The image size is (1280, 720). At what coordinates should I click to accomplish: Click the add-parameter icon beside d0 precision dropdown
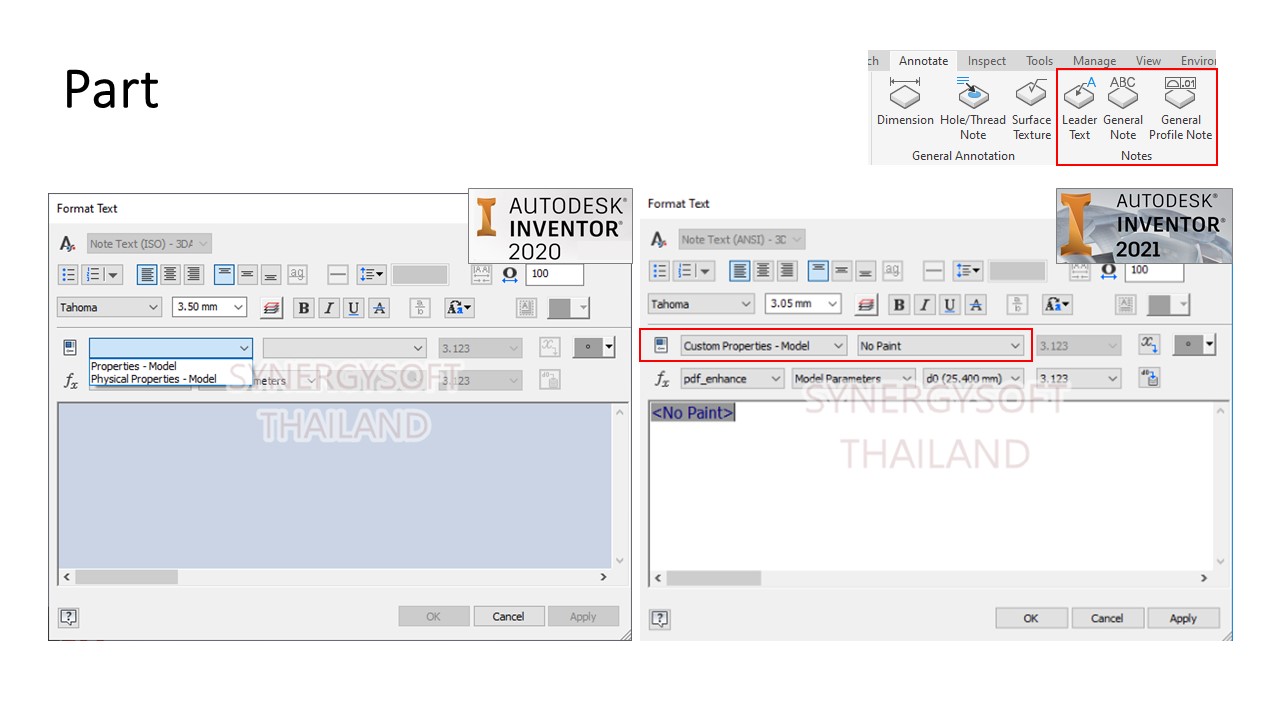1149,379
